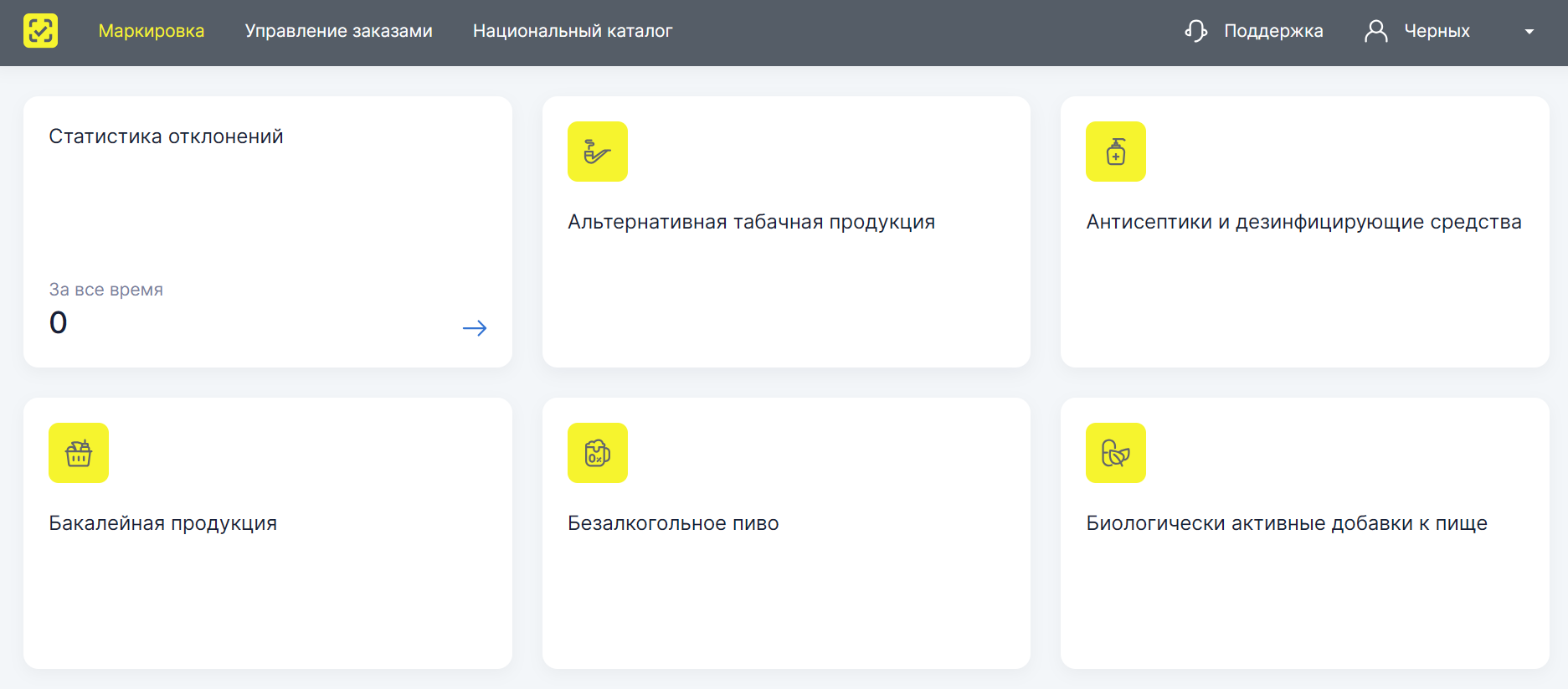Click the user profile avatar icon

click(1375, 31)
